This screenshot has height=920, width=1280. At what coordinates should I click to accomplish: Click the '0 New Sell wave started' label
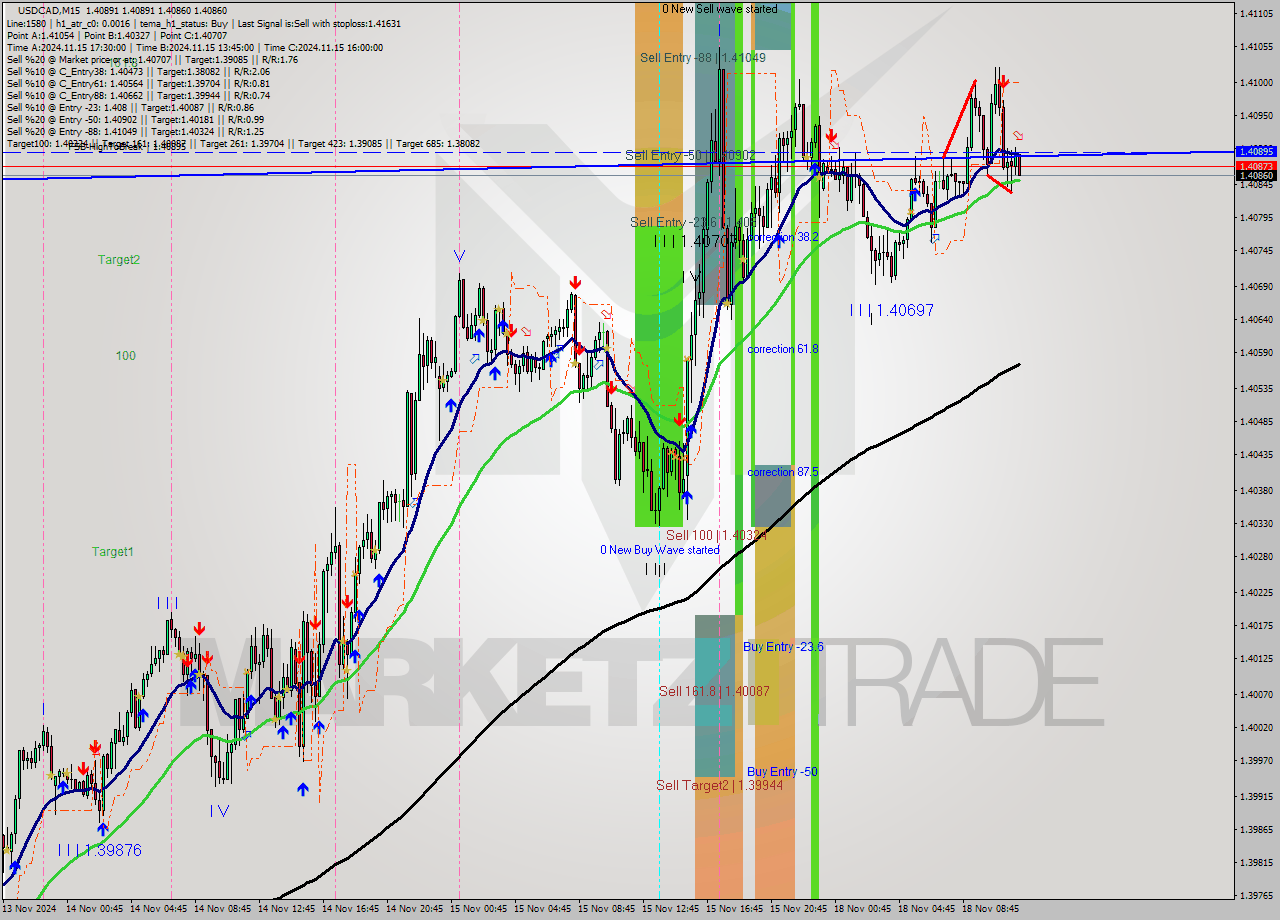(720, 9)
